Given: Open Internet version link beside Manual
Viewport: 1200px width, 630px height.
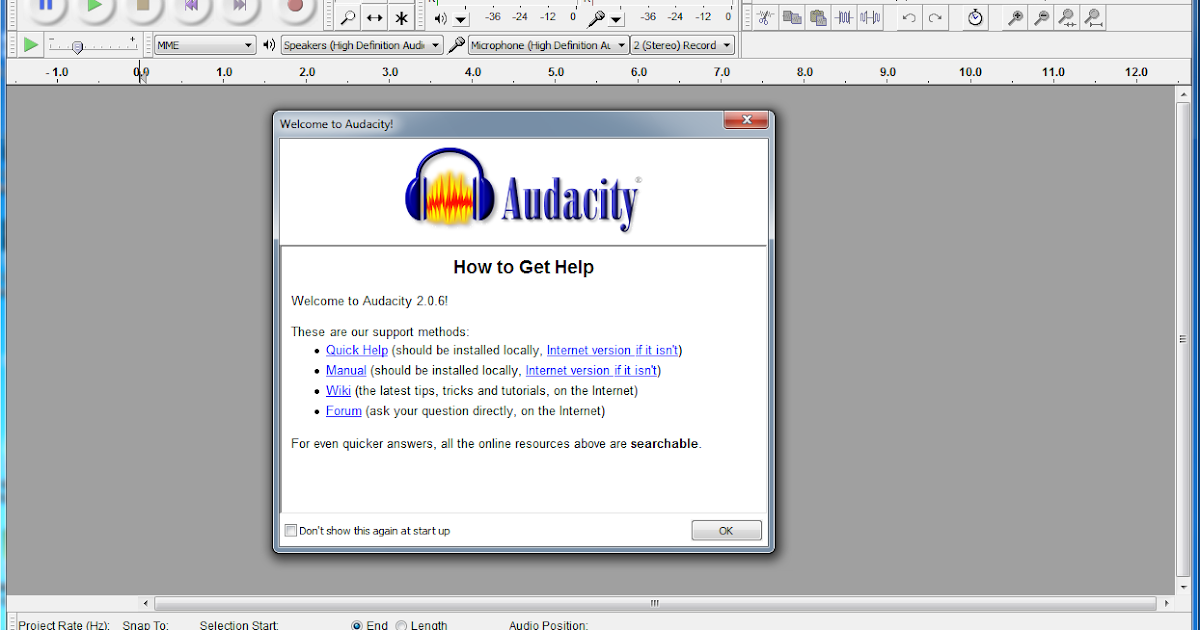Looking at the screenshot, I should click(x=591, y=370).
